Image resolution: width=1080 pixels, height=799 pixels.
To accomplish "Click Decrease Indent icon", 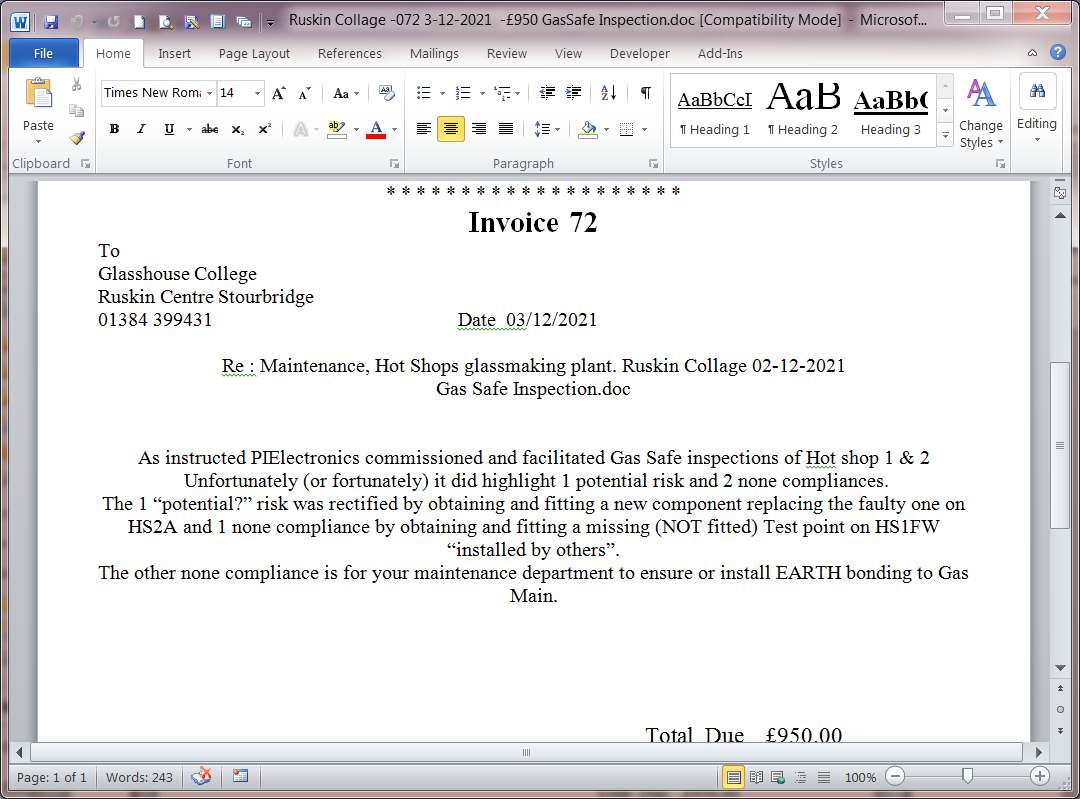I will pyautogui.click(x=547, y=93).
